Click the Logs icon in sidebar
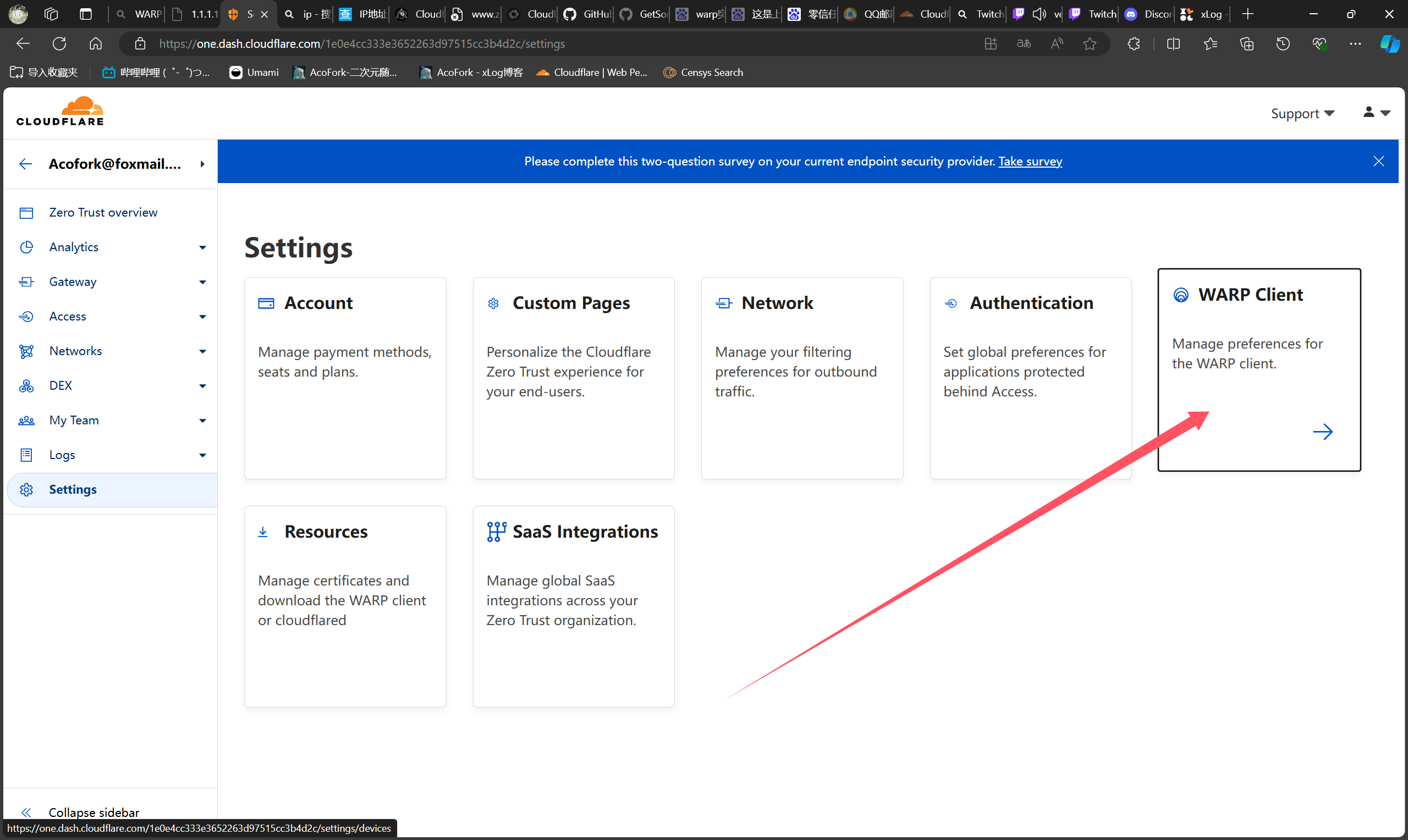The height and width of the screenshot is (840, 1408). coord(26,455)
